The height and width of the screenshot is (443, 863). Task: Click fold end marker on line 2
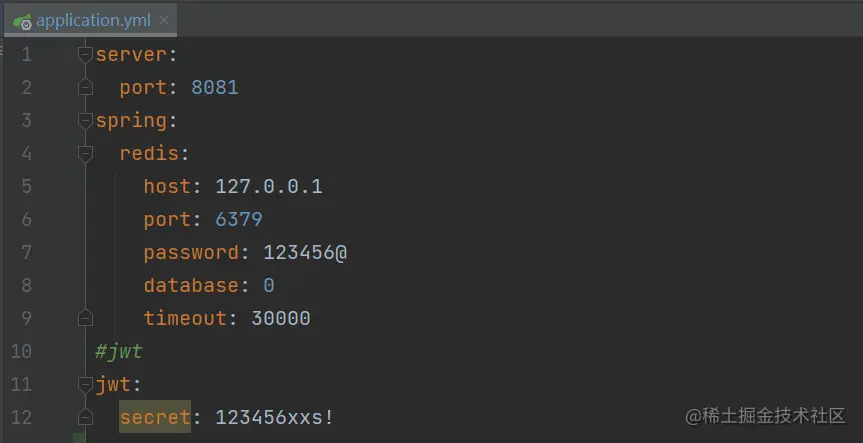point(85,87)
